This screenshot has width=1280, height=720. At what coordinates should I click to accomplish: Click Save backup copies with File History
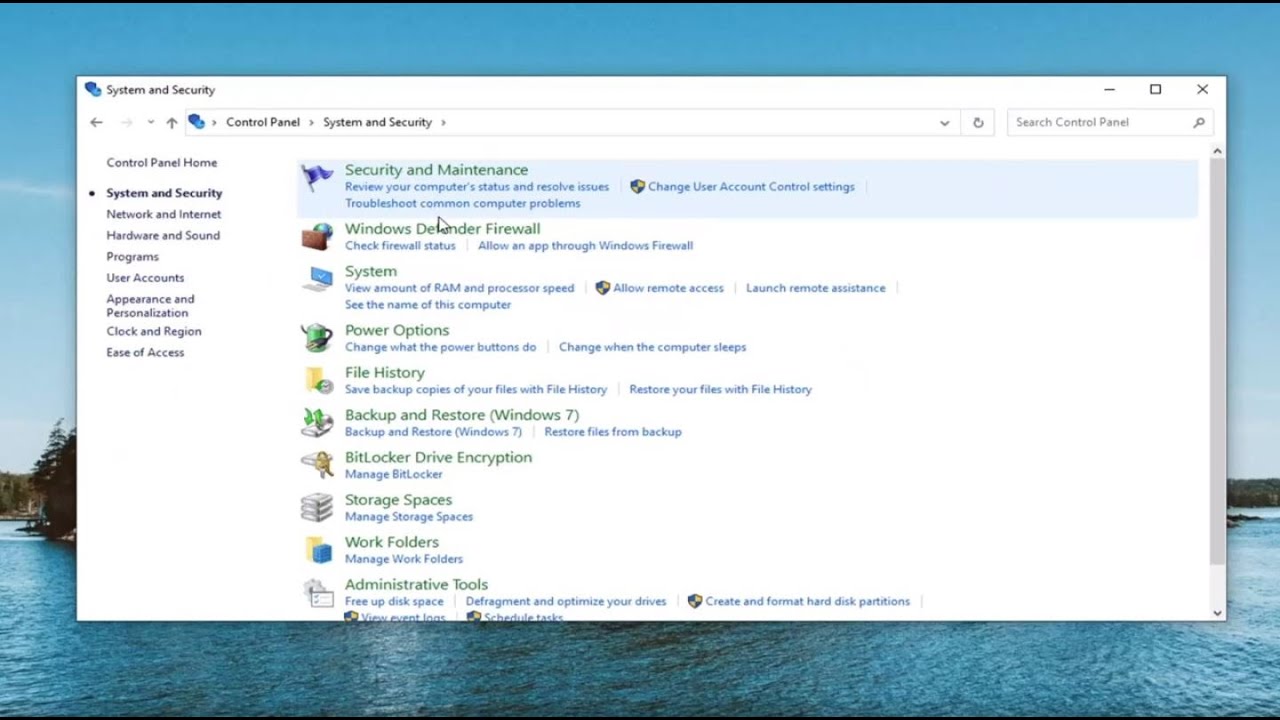(x=476, y=389)
